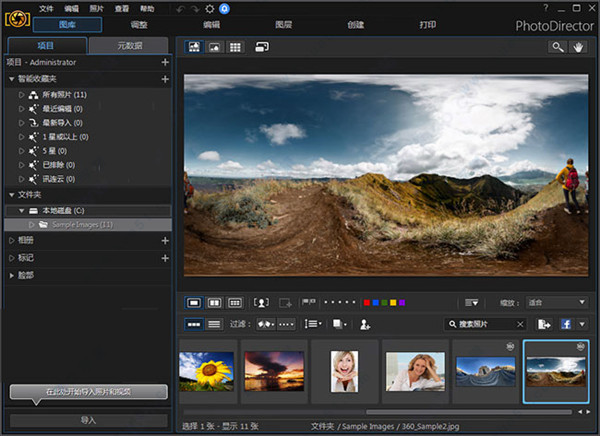Switch to the 元数据 metadata tab

click(x=128, y=45)
